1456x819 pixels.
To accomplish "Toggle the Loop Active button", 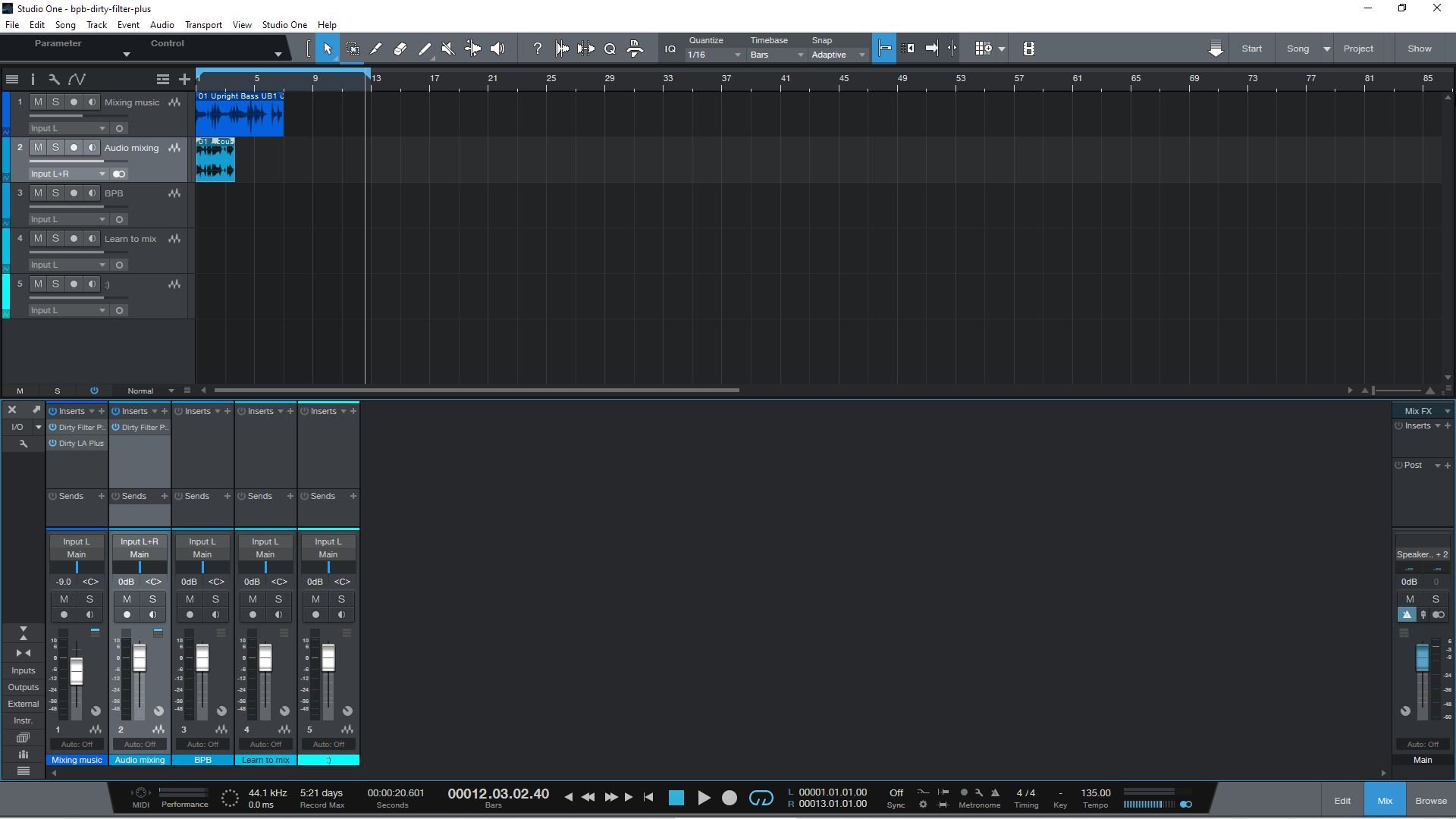I will coord(761,798).
